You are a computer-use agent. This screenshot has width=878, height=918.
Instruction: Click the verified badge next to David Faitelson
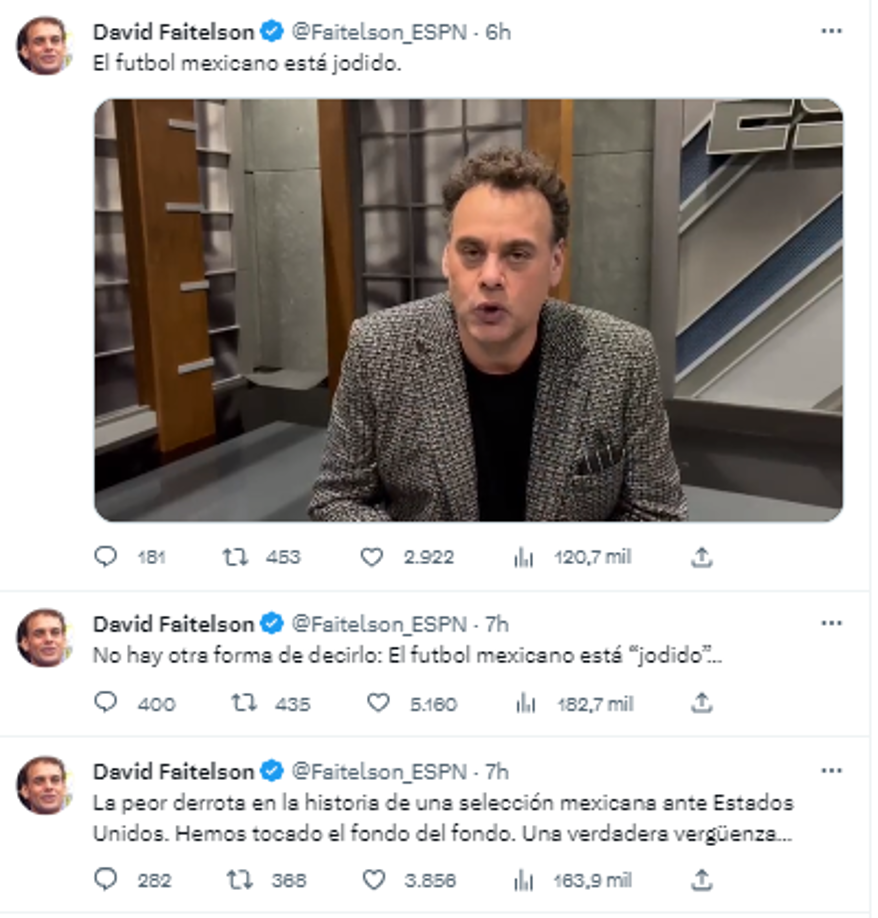click(267, 31)
